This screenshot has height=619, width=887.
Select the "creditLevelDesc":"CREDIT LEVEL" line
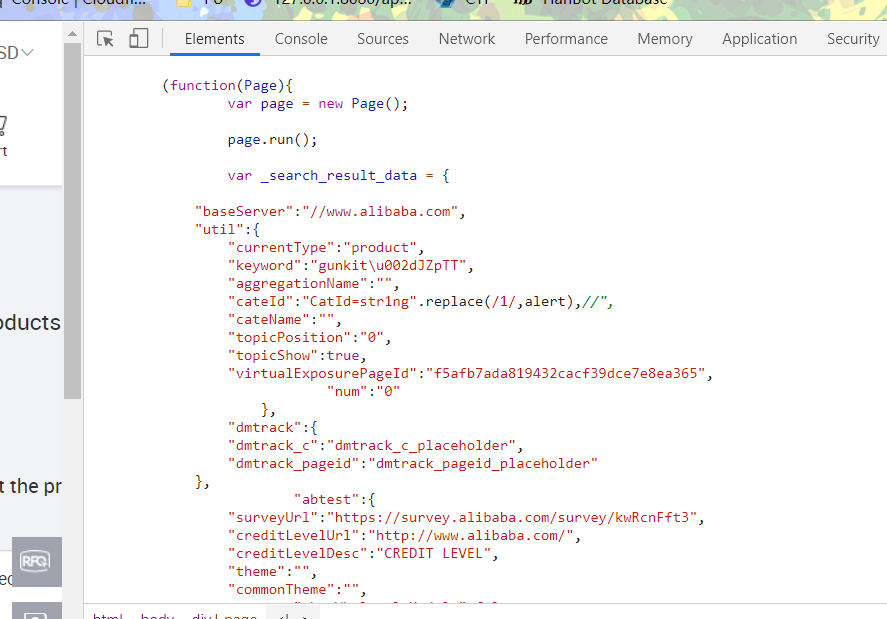(363, 554)
